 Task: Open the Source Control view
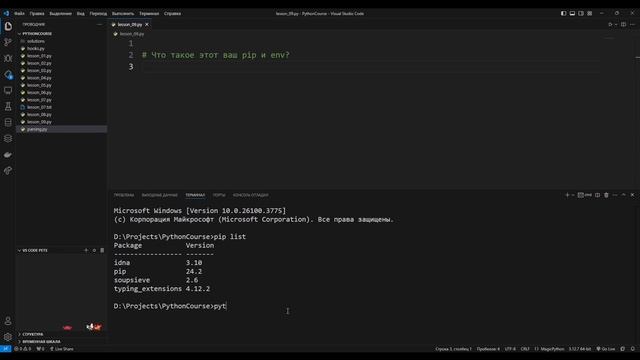click(x=8, y=42)
